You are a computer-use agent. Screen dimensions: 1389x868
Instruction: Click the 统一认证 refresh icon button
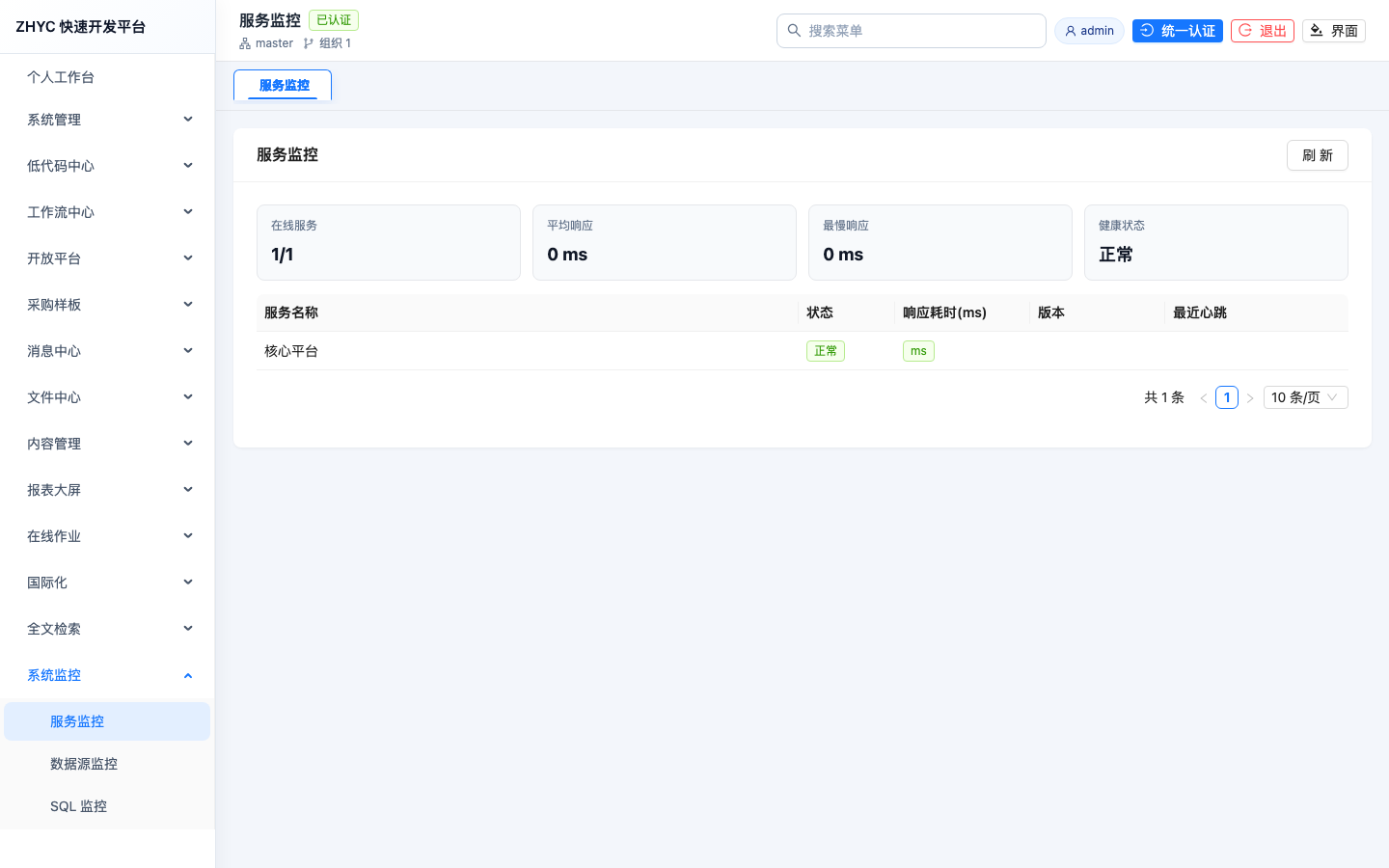1147,31
